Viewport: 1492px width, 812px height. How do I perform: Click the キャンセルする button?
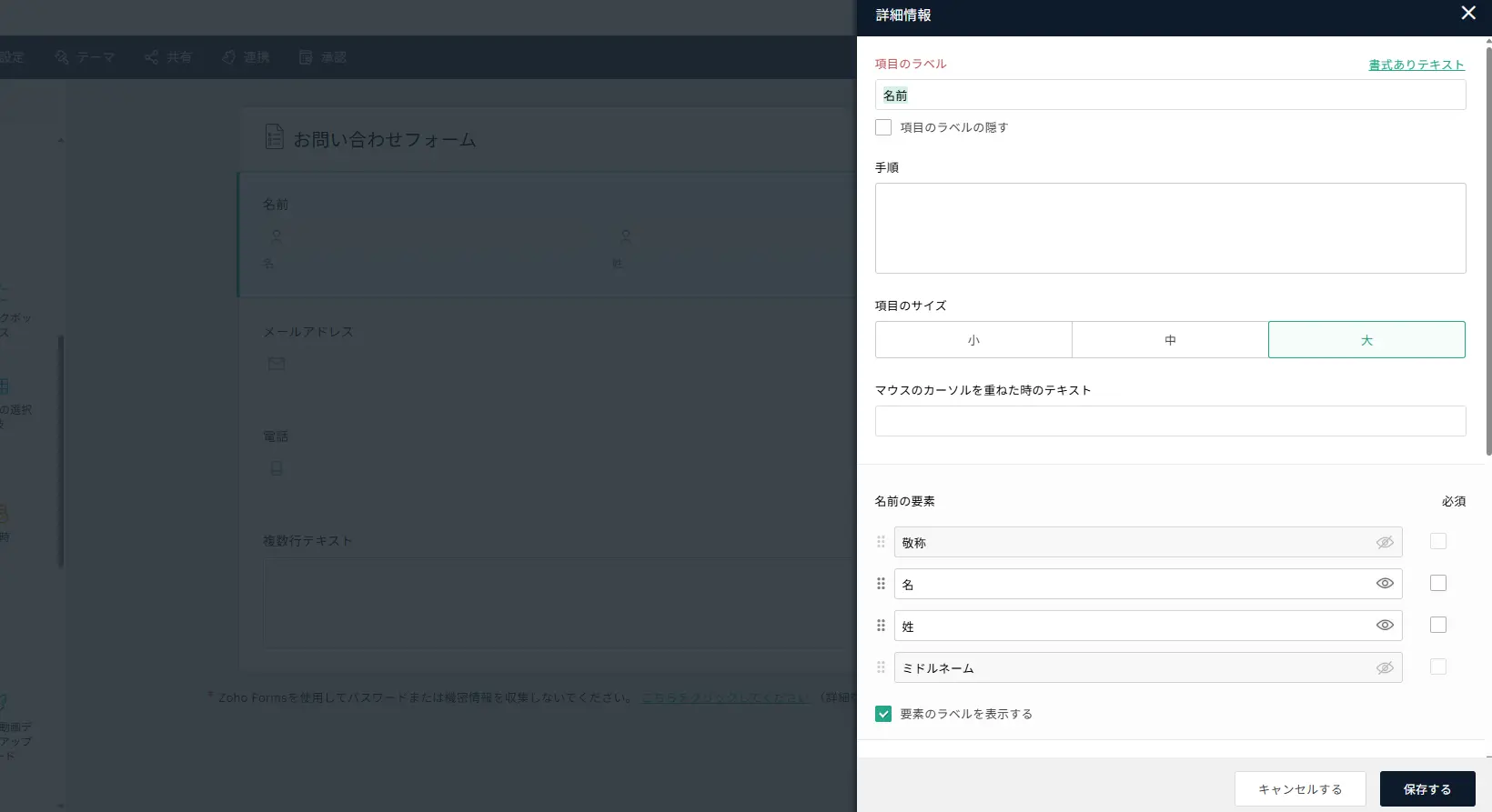point(1300,788)
